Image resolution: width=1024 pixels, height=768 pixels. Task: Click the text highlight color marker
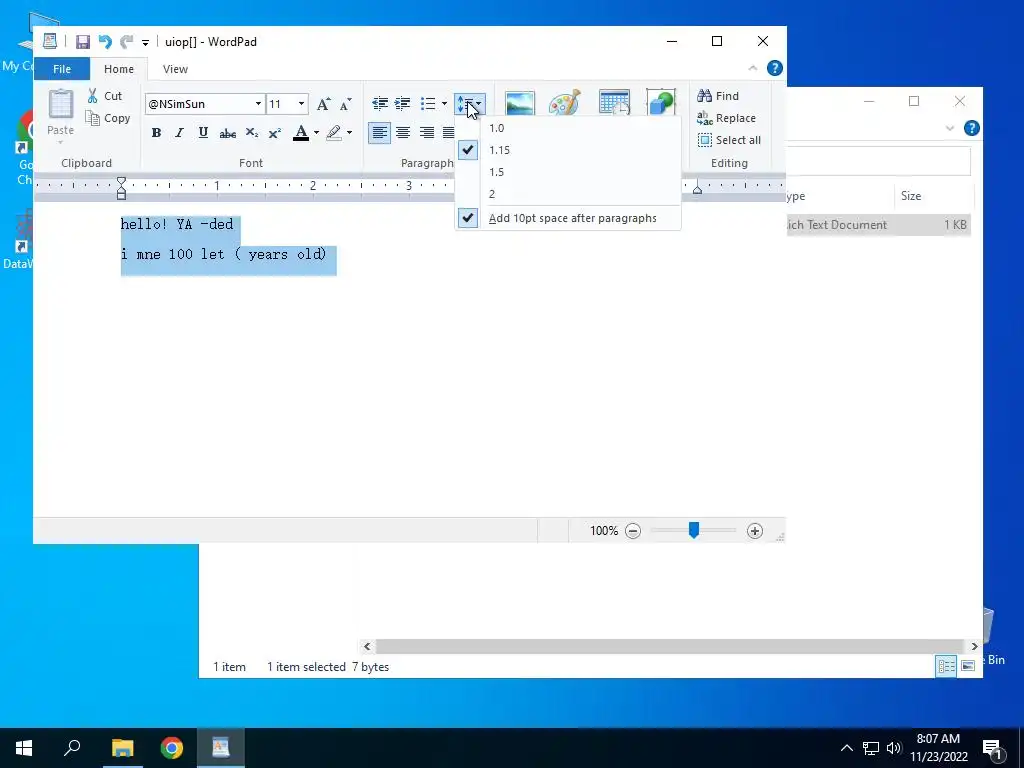click(x=334, y=133)
